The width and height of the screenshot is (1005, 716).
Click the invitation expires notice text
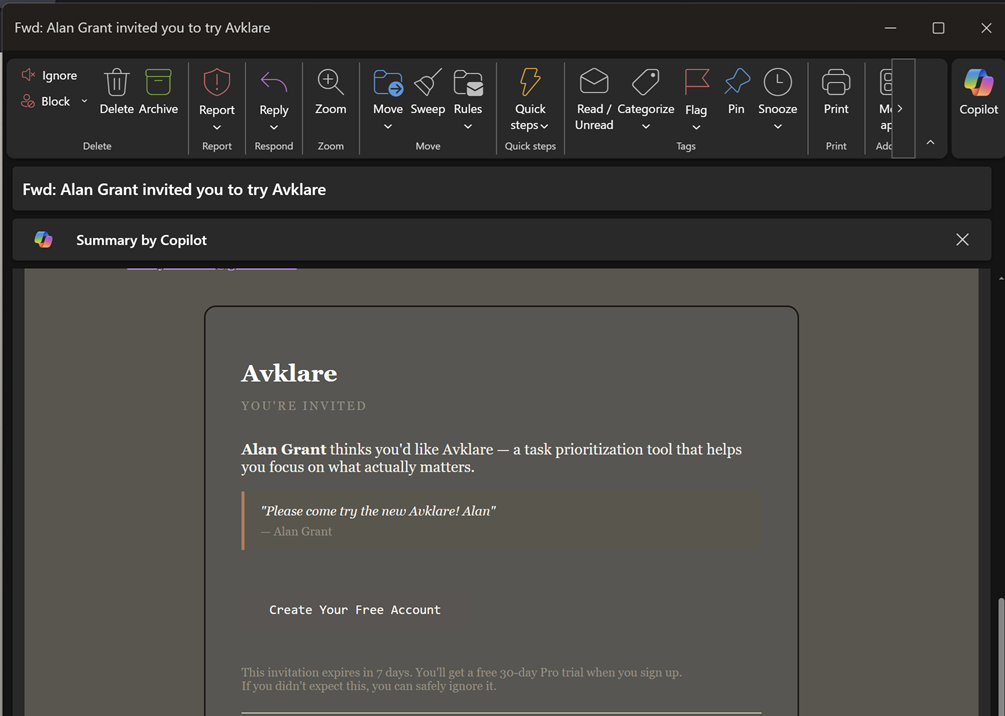(x=461, y=679)
